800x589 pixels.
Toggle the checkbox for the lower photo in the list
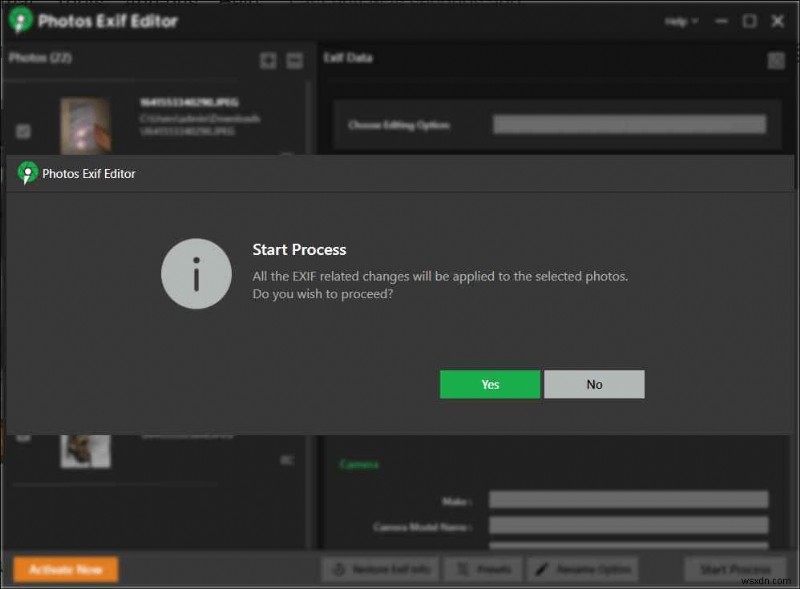23,436
